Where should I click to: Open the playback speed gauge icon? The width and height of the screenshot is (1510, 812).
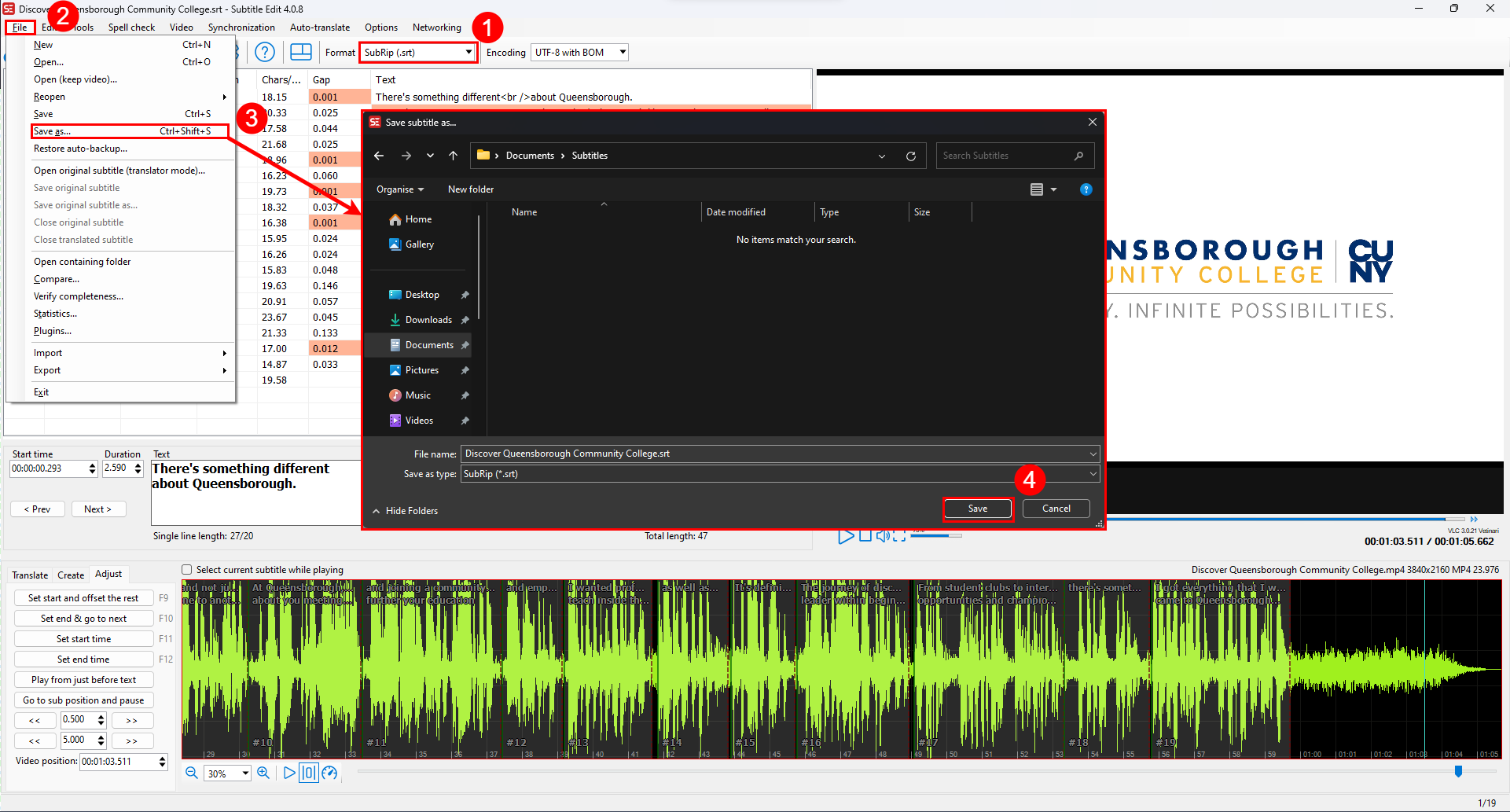[x=329, y=773]
